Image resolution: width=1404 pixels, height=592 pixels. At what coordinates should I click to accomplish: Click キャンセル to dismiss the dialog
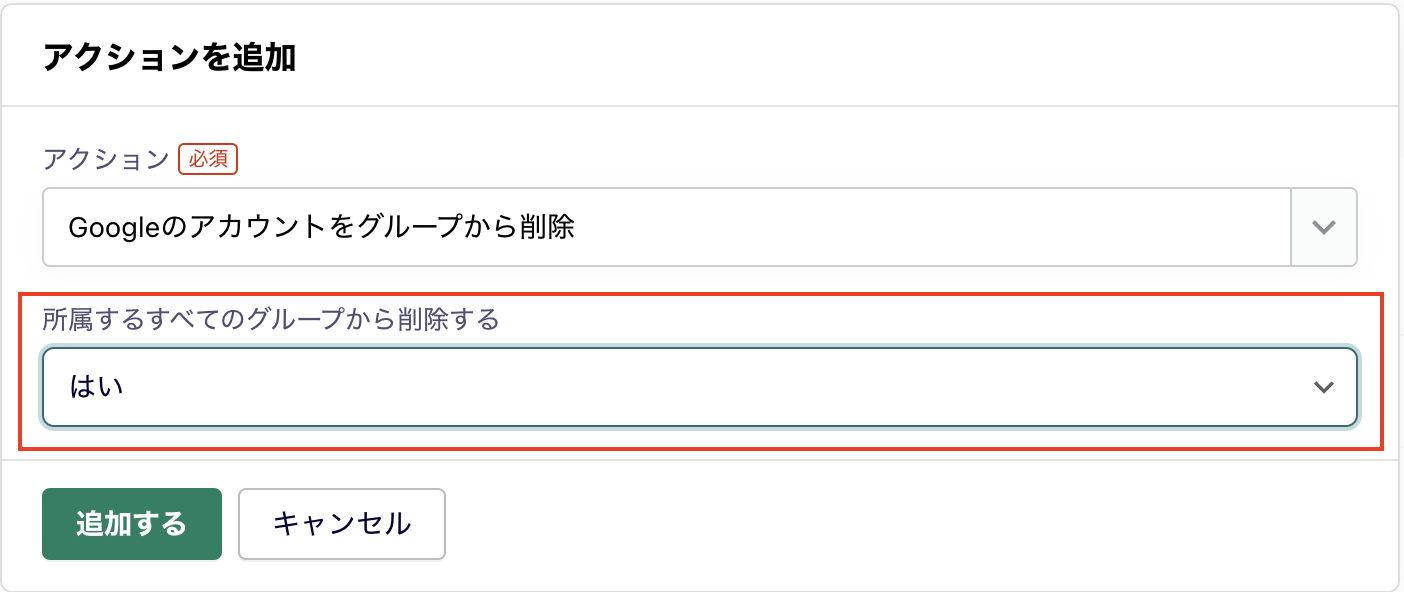tap(341, 524)
